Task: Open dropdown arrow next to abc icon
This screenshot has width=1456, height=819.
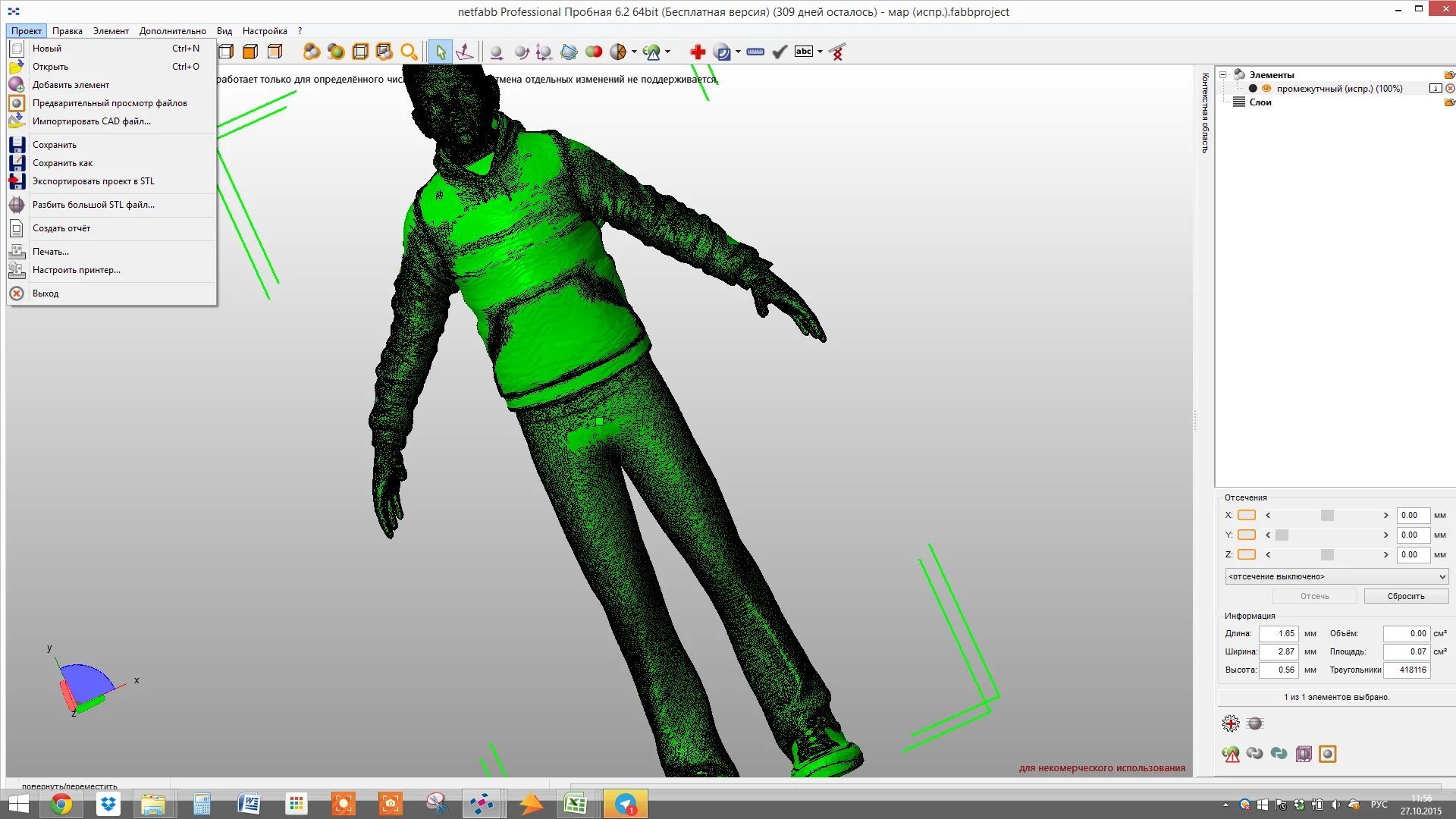Action: click(x=820, y=52)
